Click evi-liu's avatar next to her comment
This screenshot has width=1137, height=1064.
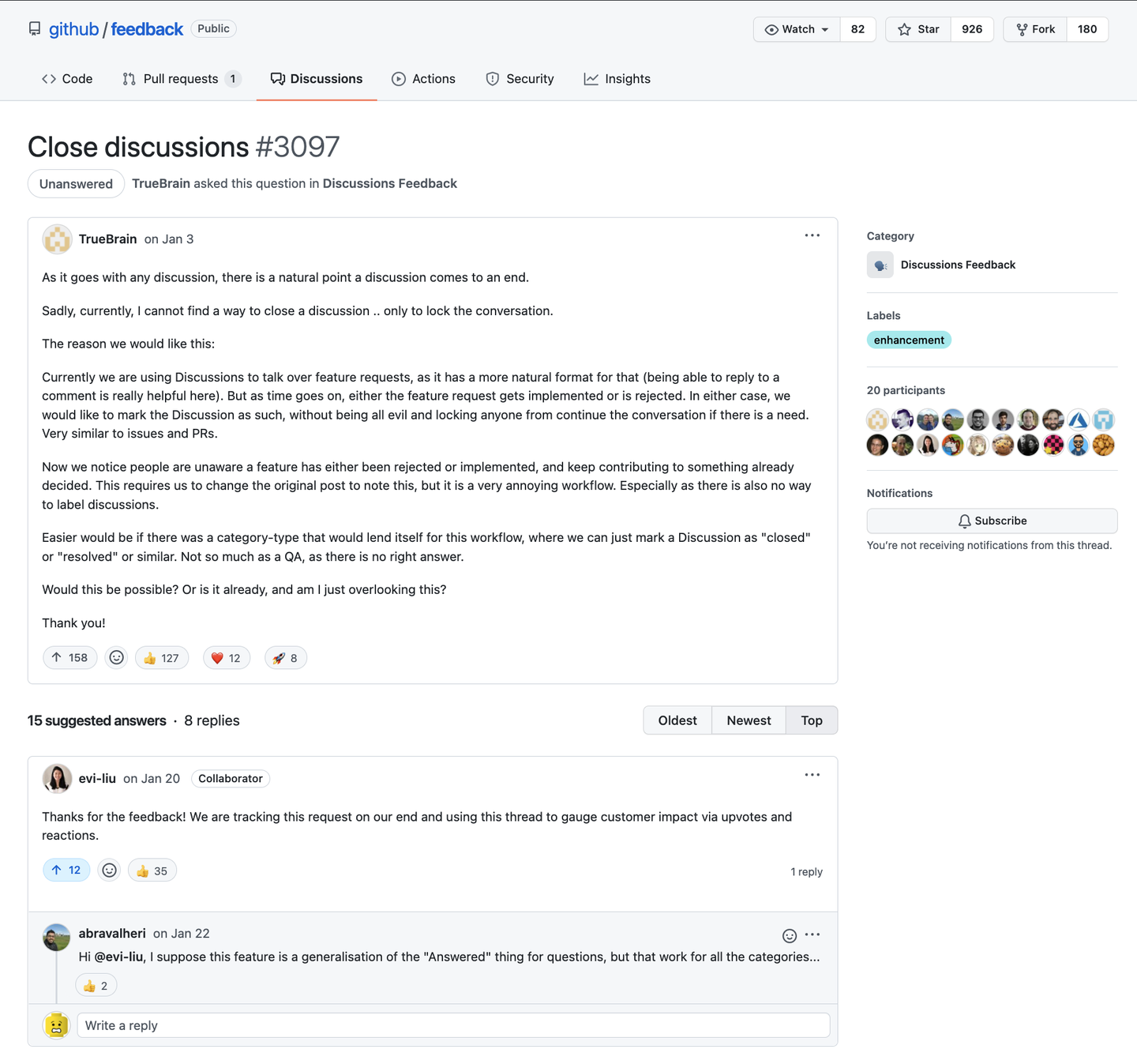pos(57,779)
